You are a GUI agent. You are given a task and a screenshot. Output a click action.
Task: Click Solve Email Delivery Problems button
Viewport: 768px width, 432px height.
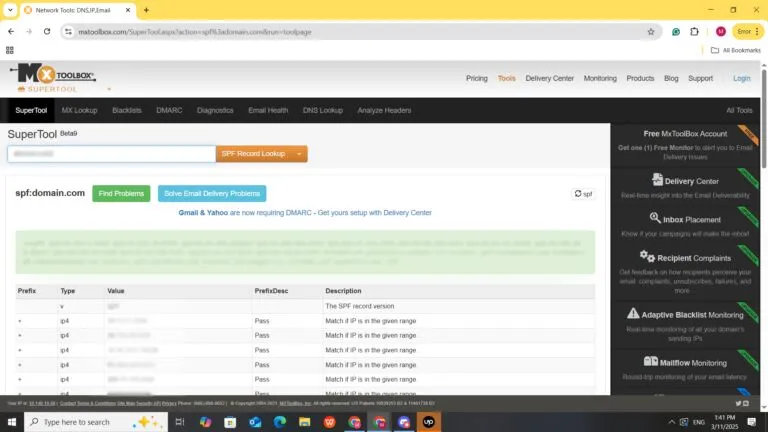(x=212, y=194)
